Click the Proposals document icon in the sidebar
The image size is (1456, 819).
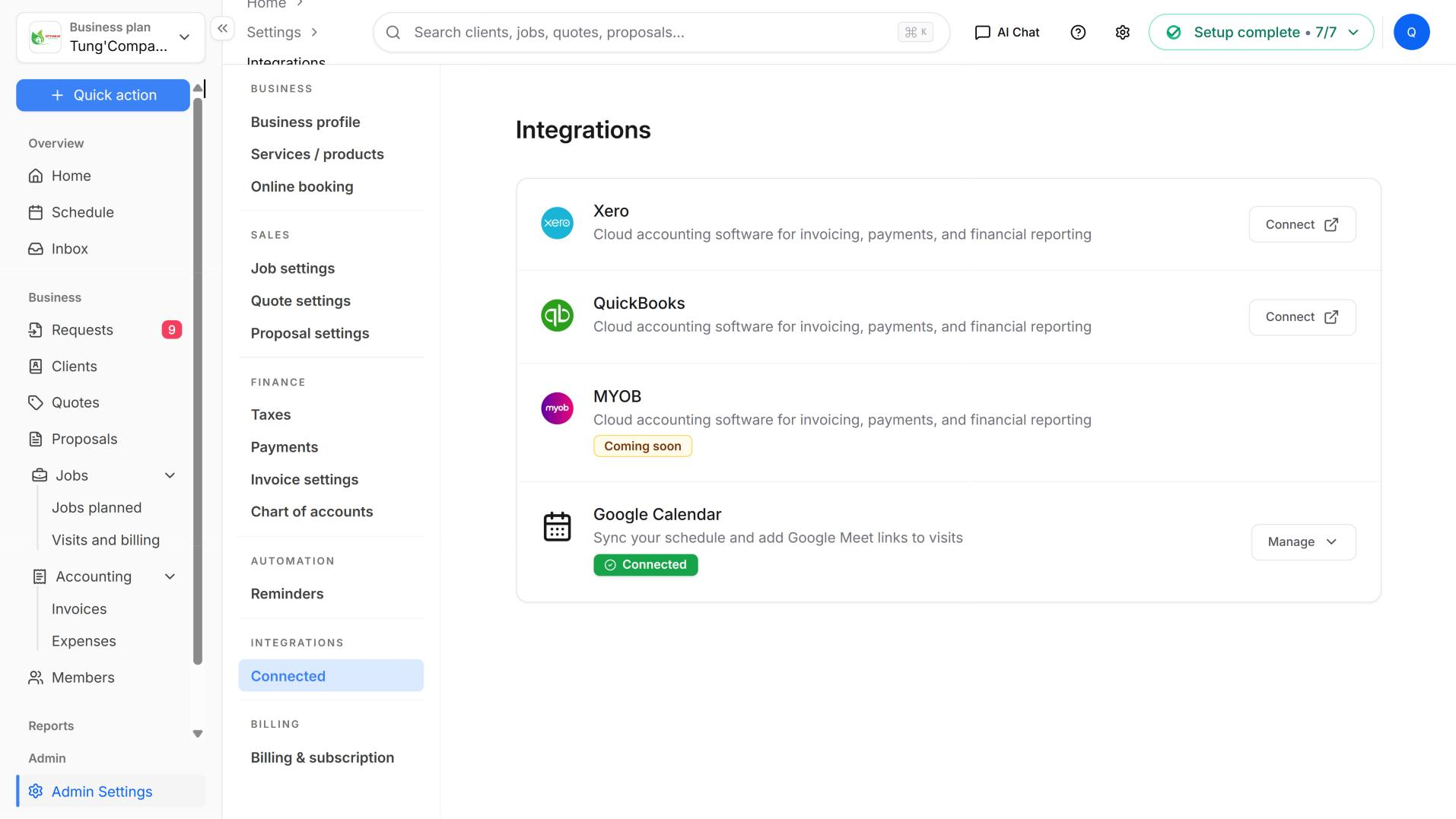tap(36, 439)
